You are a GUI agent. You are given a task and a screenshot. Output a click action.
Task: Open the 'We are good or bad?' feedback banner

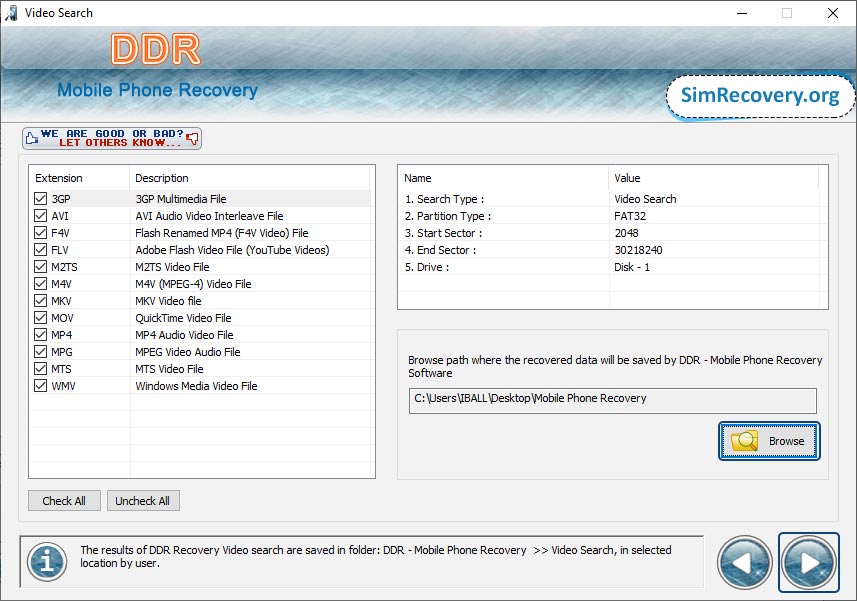pos(112,138)
